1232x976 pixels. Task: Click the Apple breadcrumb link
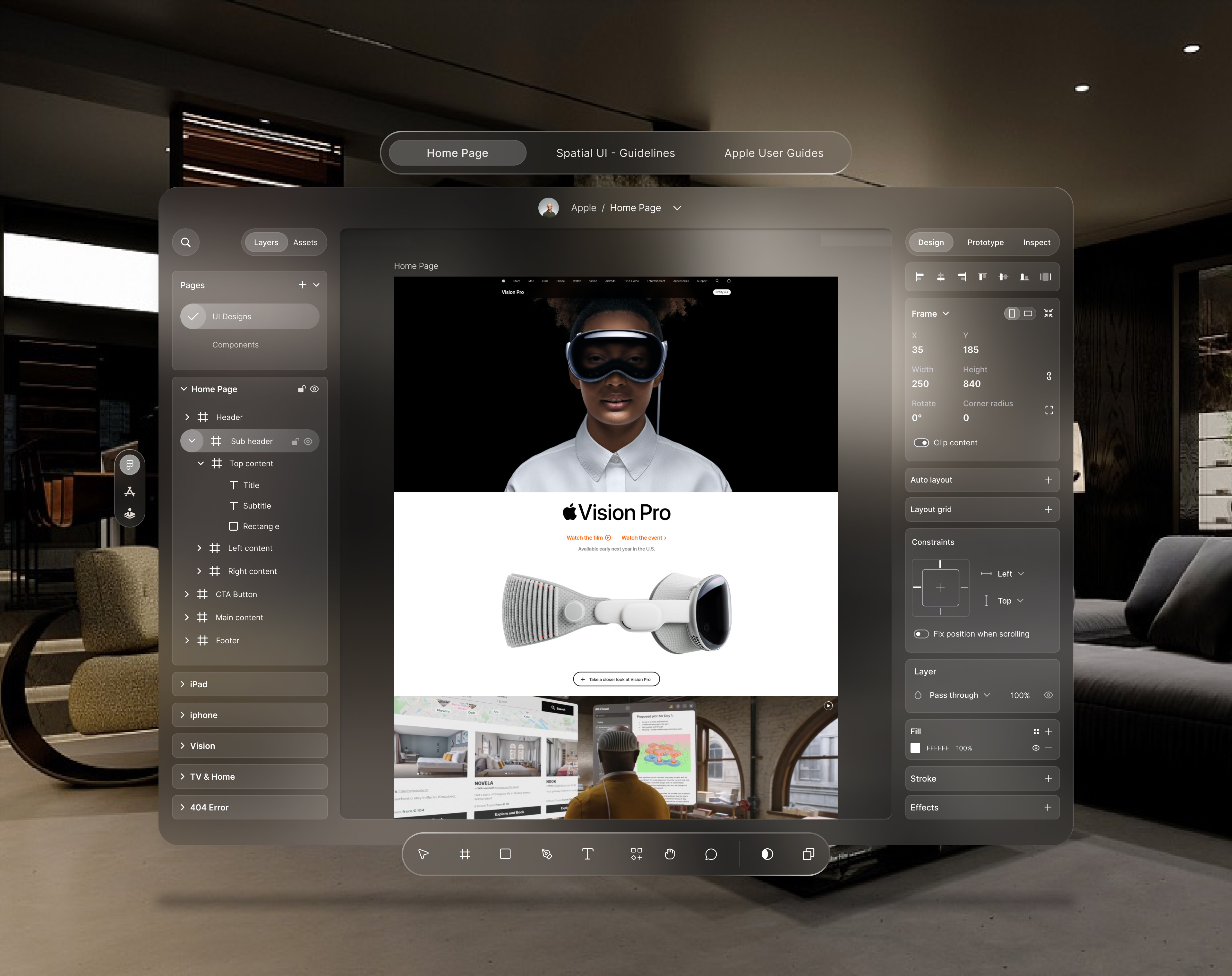(x=583, y=208)
